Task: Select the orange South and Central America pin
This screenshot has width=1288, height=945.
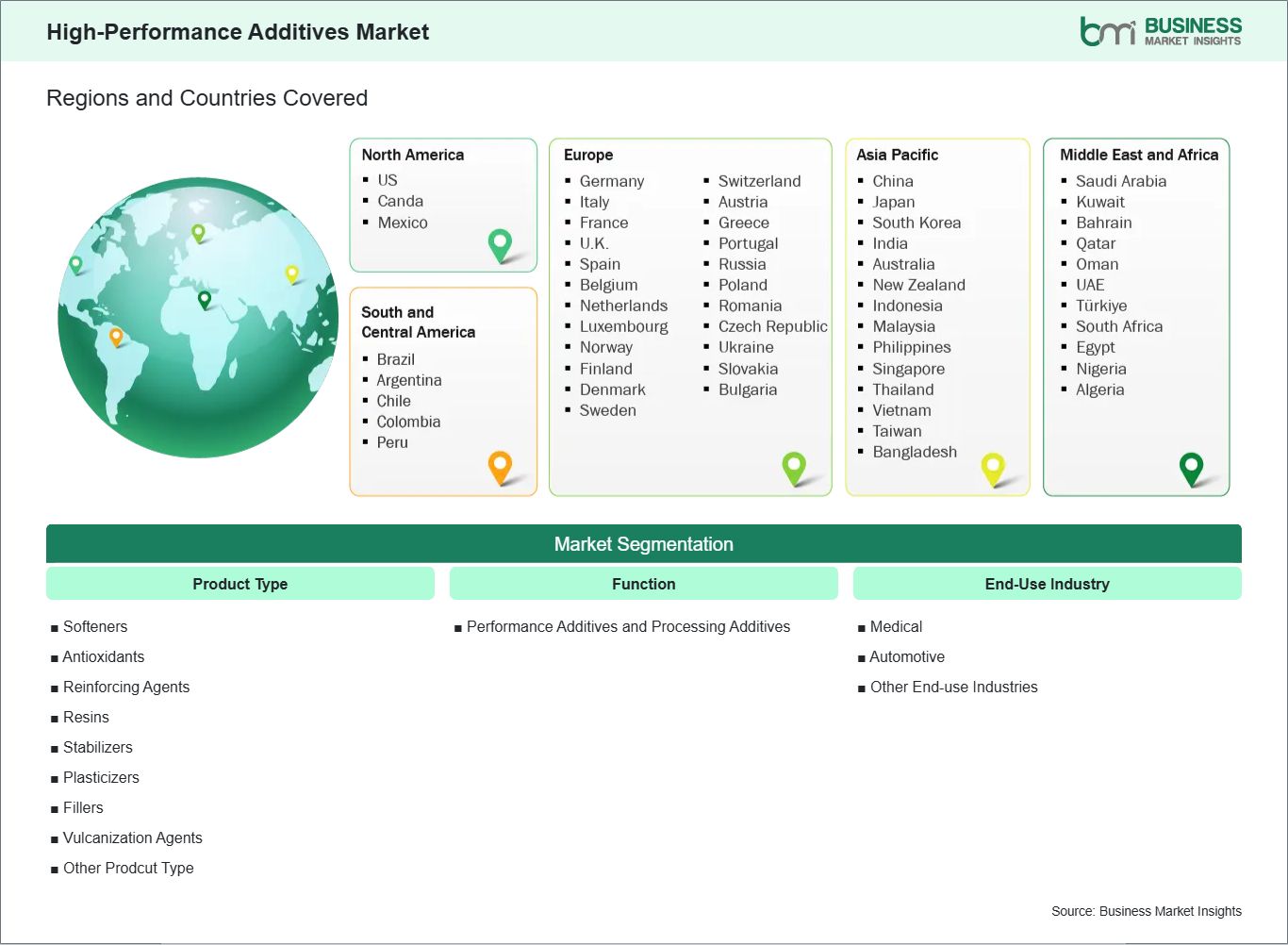Action: pos(500,467)
